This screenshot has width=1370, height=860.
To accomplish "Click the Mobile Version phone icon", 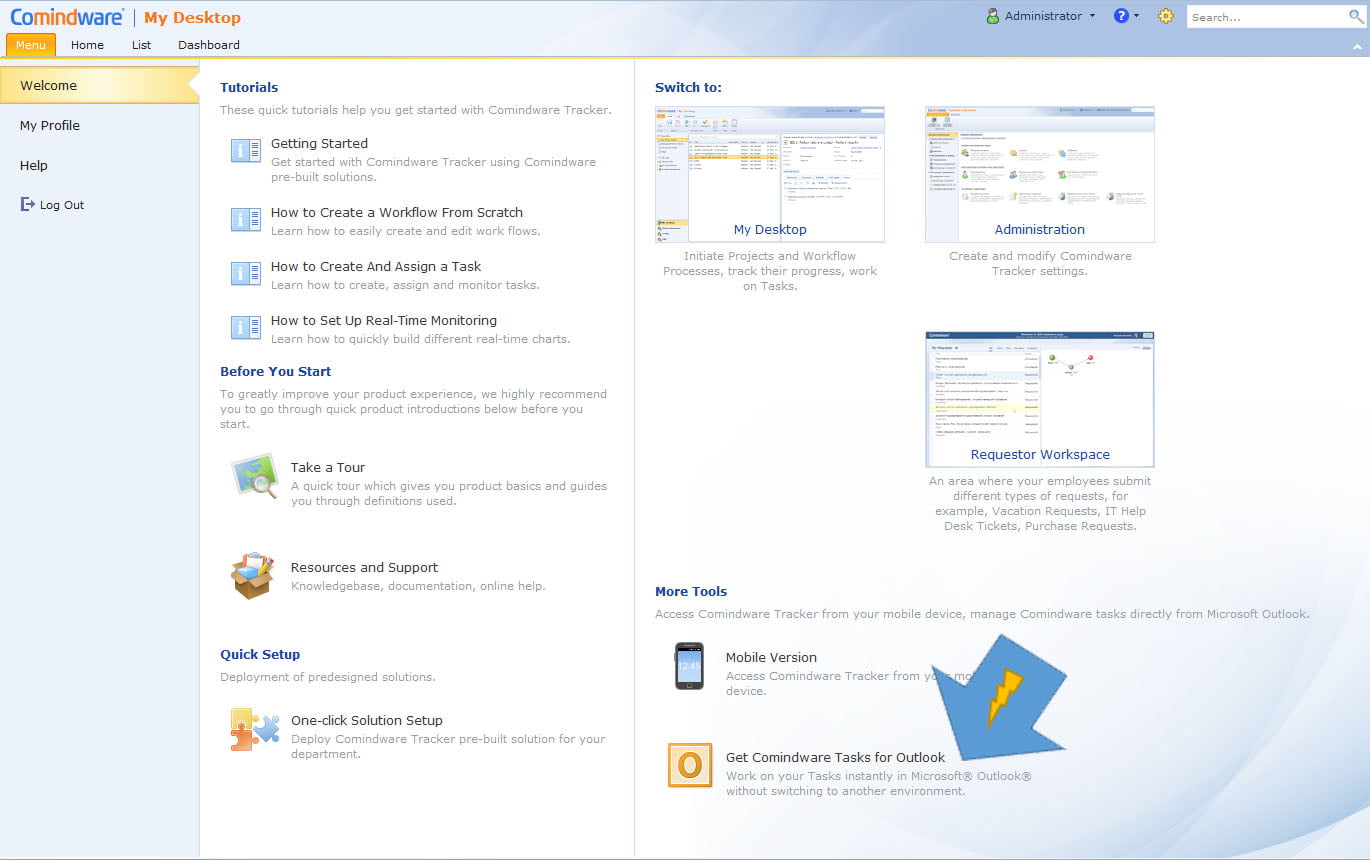I will [689, 666].
